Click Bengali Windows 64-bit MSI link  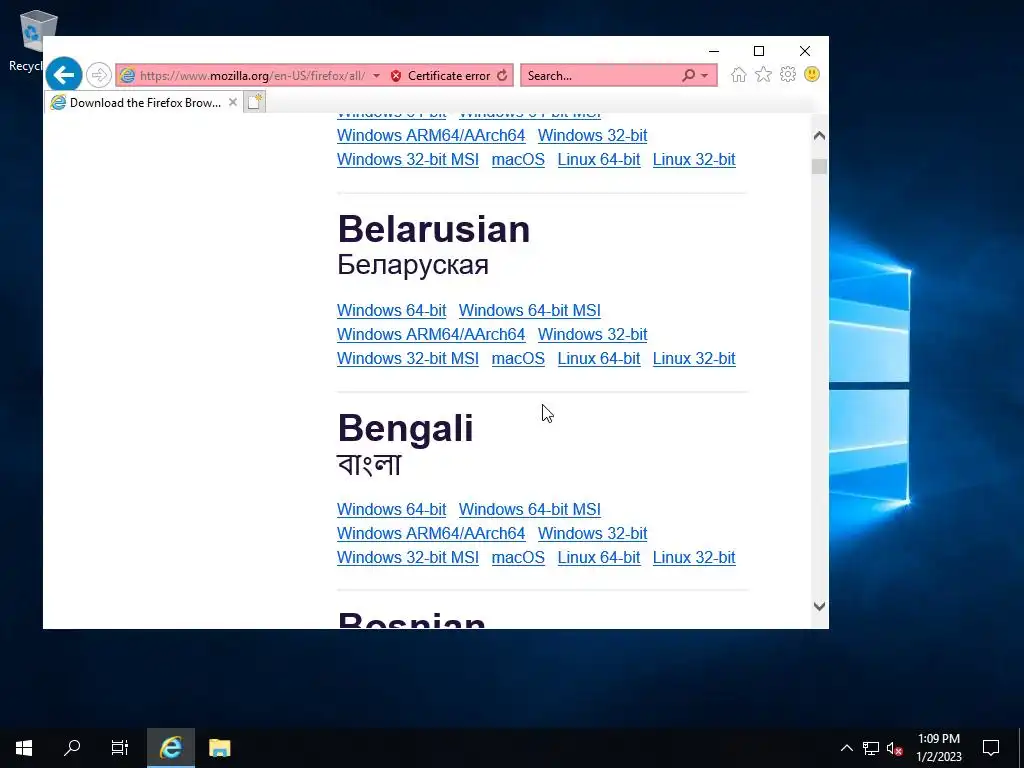click(x=530, y=509)
